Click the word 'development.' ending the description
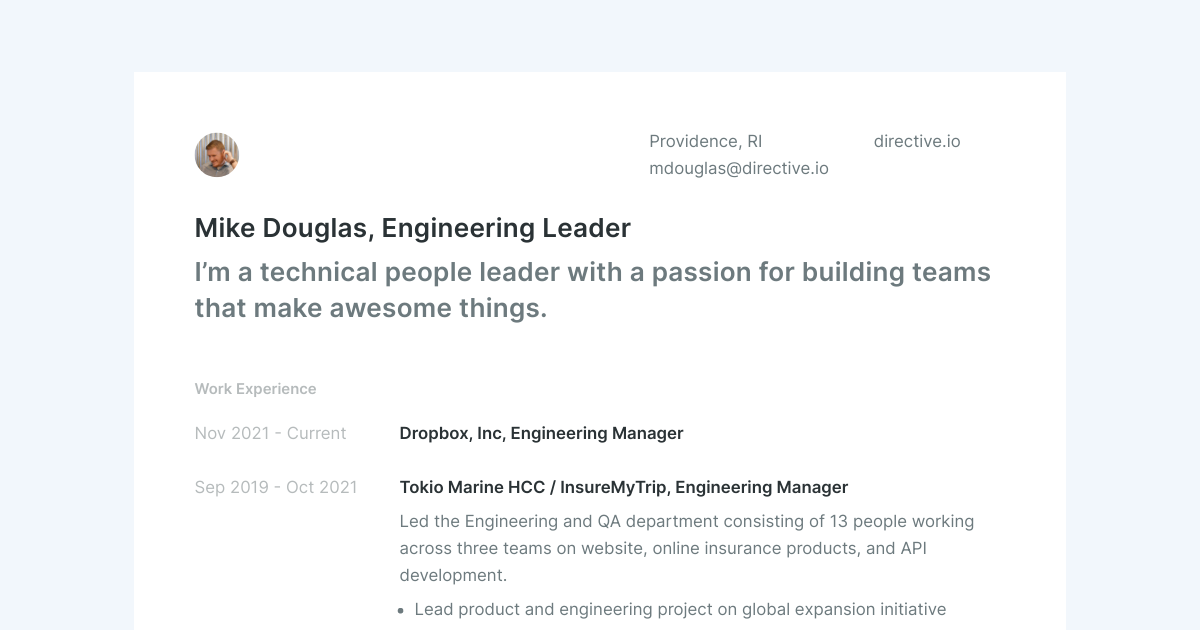Image resolution: width=1200 pixels, height=630 pixels. (453, 575)
